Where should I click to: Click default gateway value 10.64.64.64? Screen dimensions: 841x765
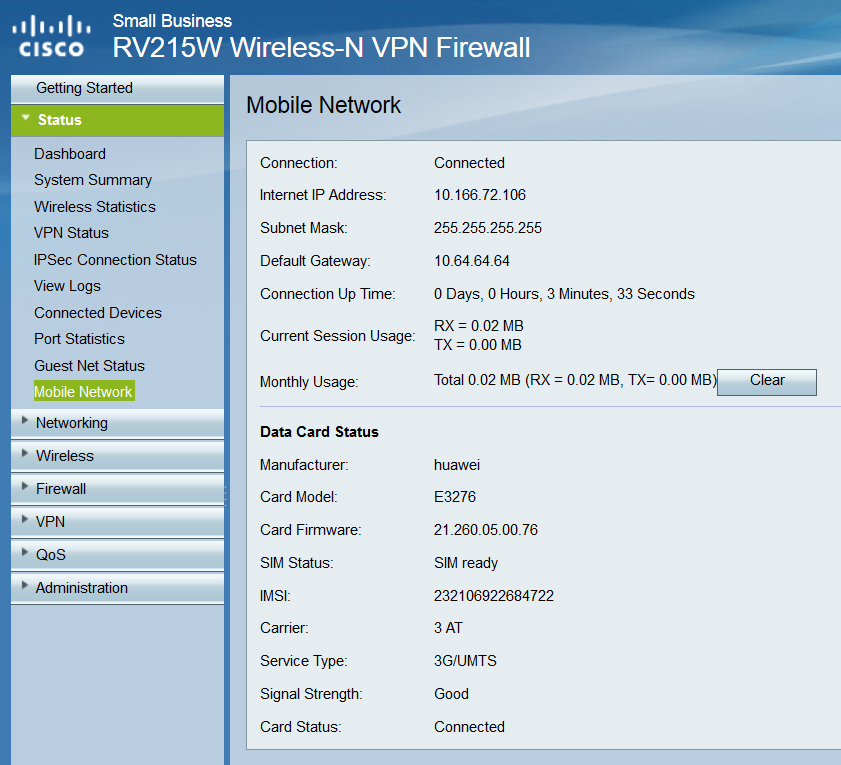click(472, 261)
